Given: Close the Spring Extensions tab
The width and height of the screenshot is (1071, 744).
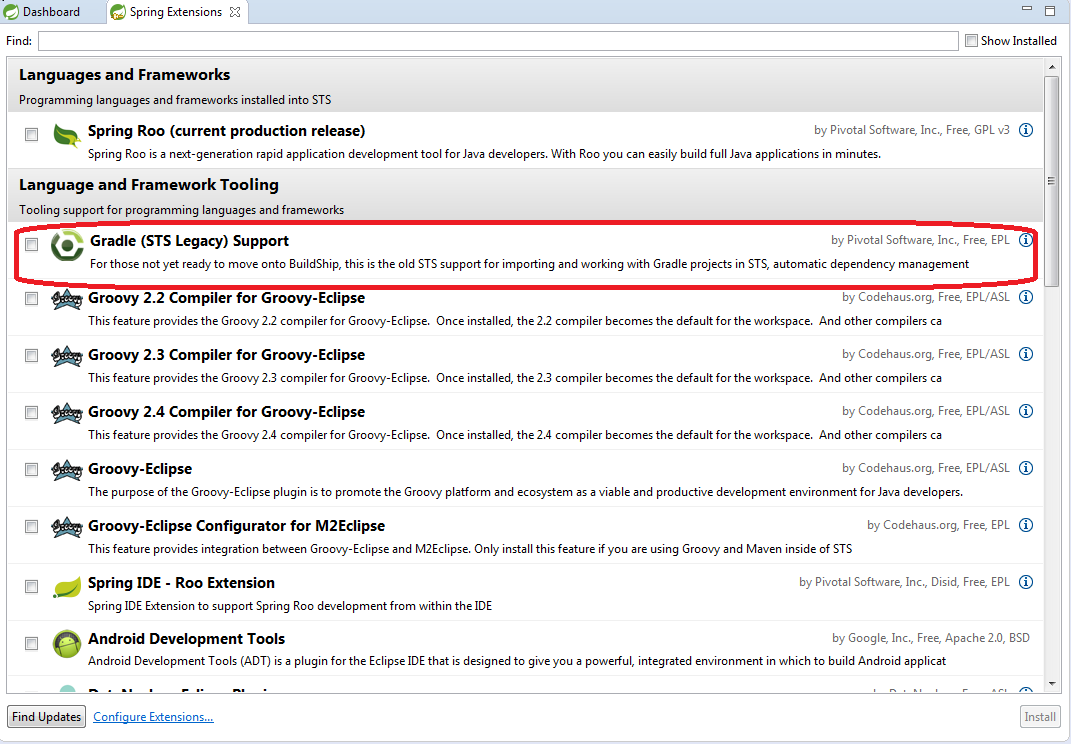Looking at the screenshot, I should pos(235,12).
